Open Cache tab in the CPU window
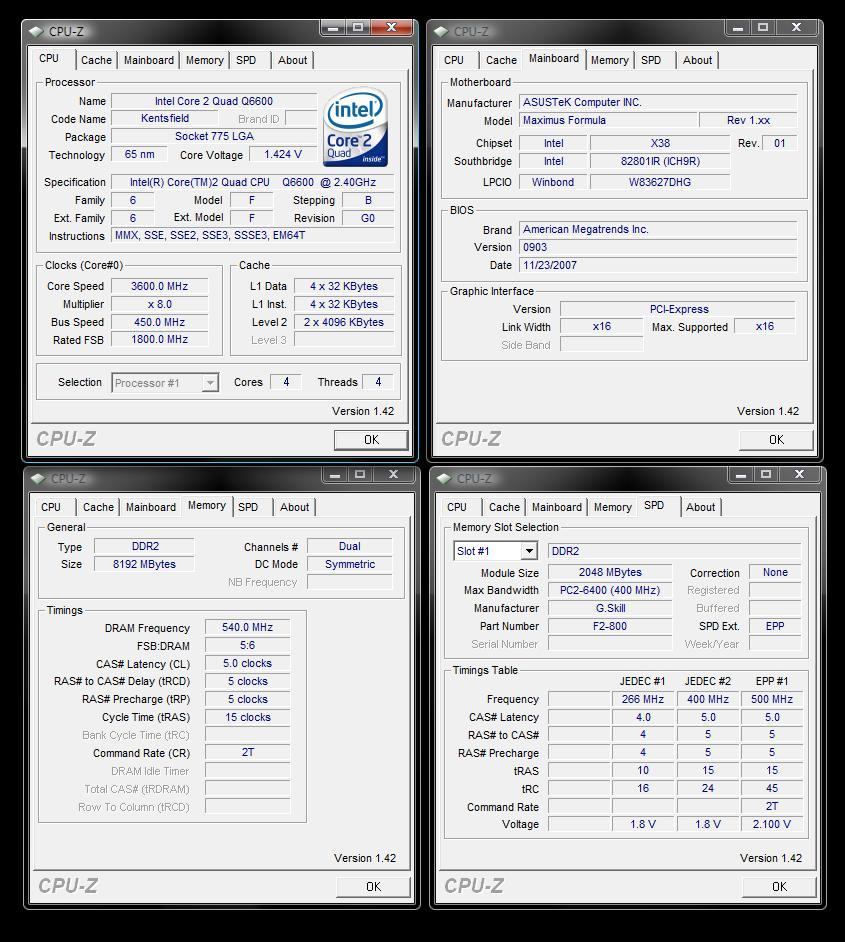The height and width of the screenshot is (942, 845). click(96, 60)
